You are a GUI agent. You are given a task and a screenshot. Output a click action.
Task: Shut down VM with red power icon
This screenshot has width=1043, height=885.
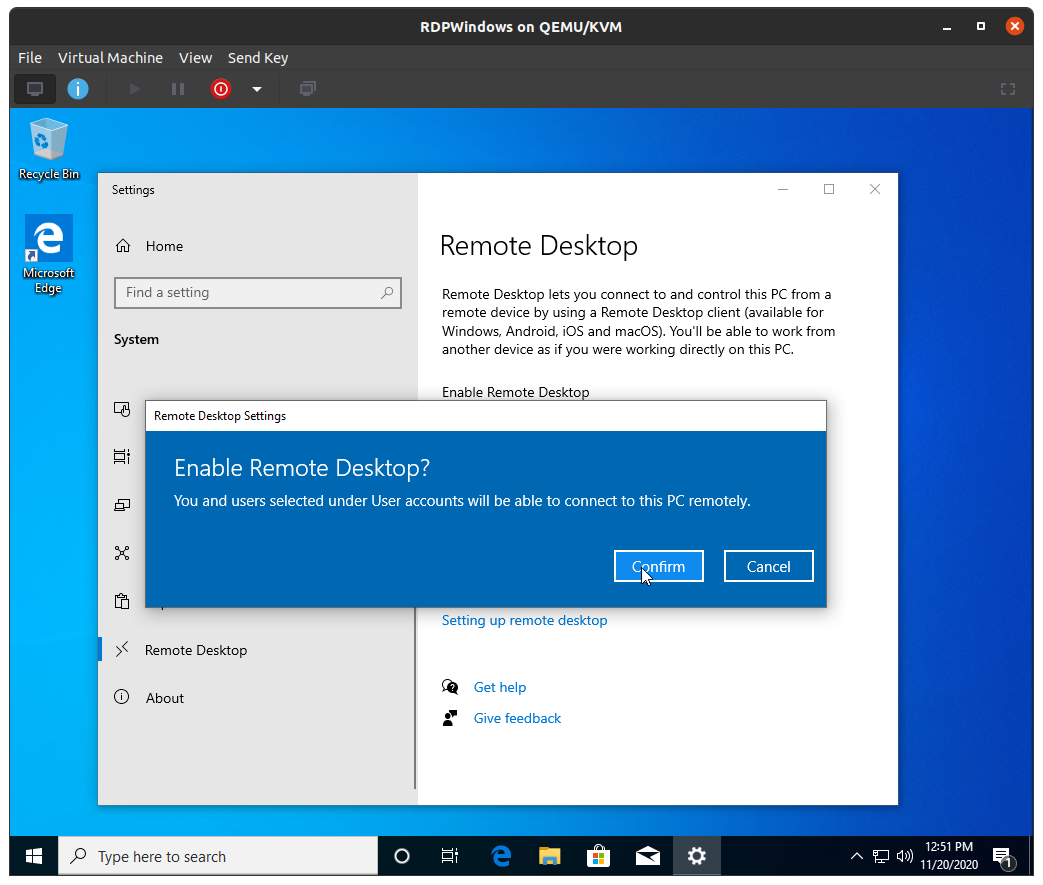pyautogui.click(x=221, y=89)
